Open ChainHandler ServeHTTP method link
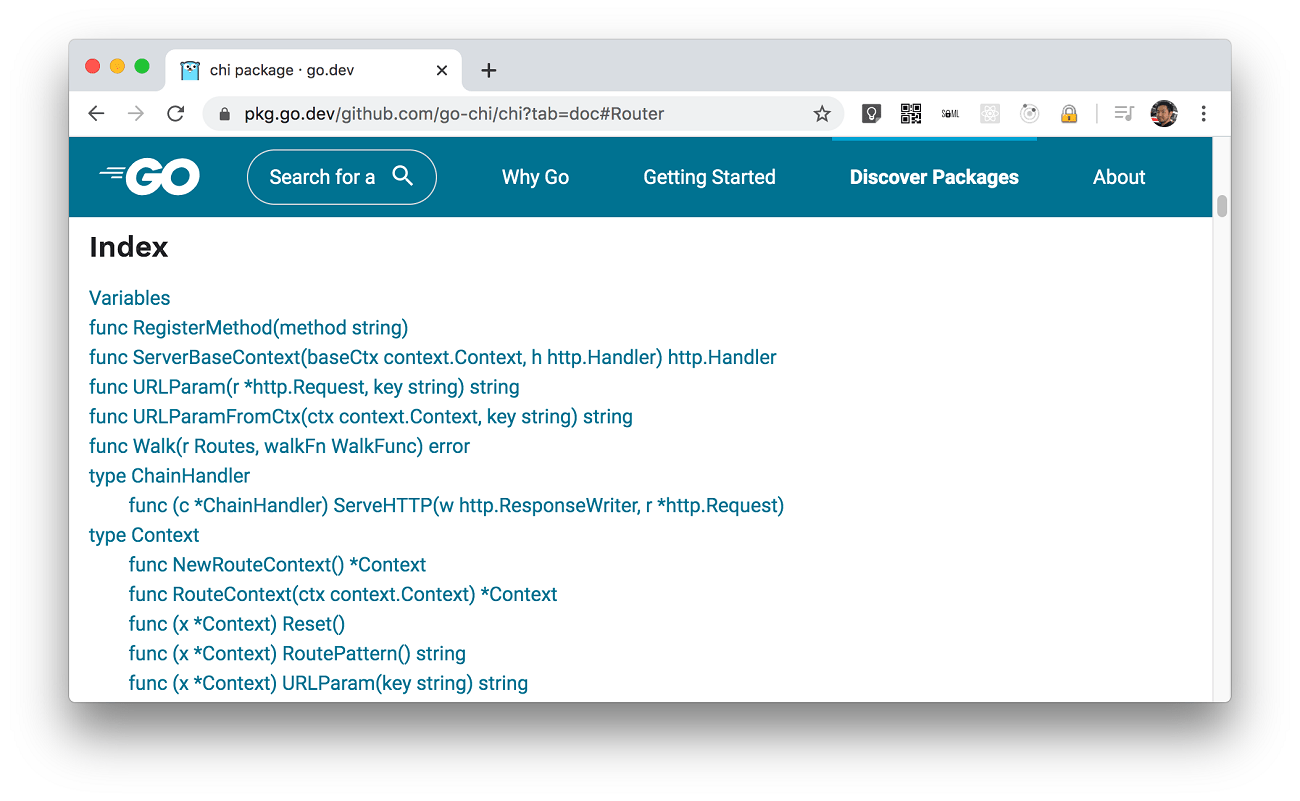This screenshot has height=801, width=1300. click(456, 506)
